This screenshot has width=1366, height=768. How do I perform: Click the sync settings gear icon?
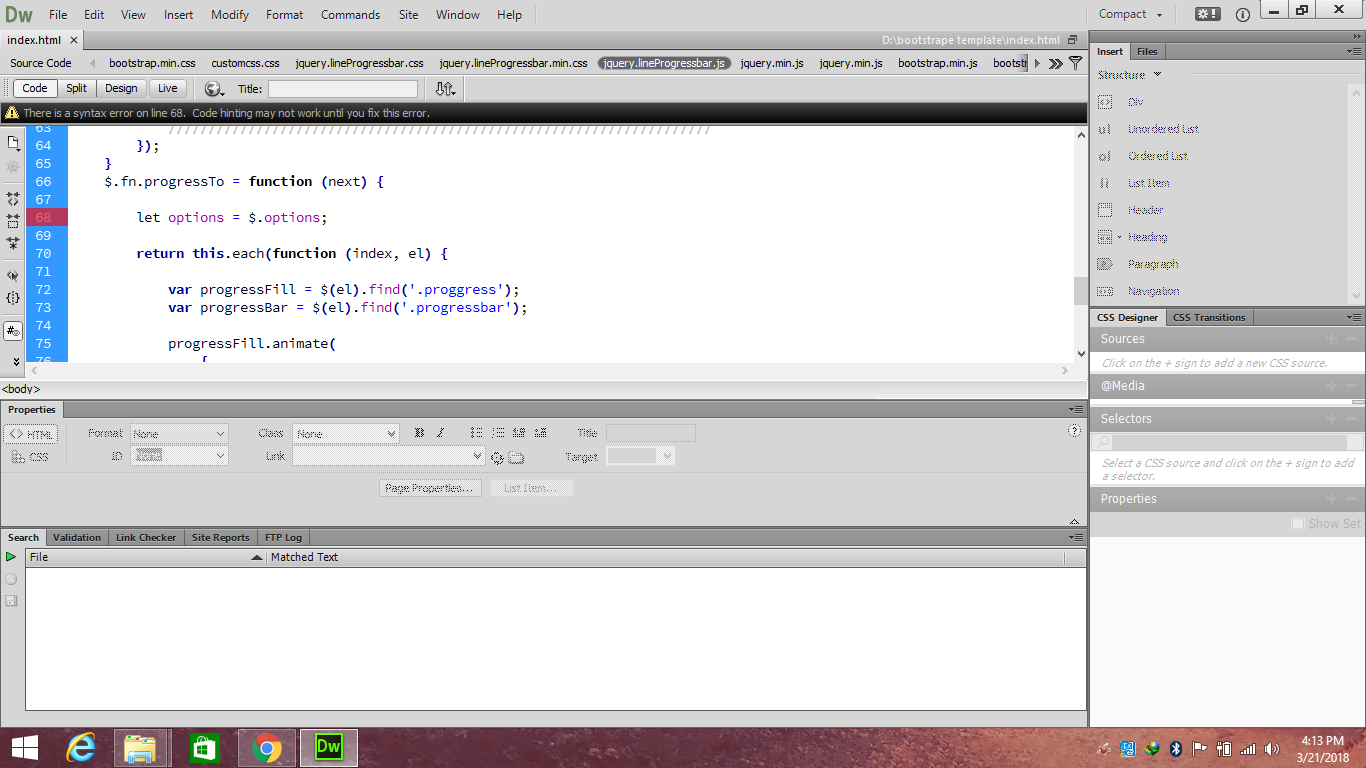(x=1208, y=14)
